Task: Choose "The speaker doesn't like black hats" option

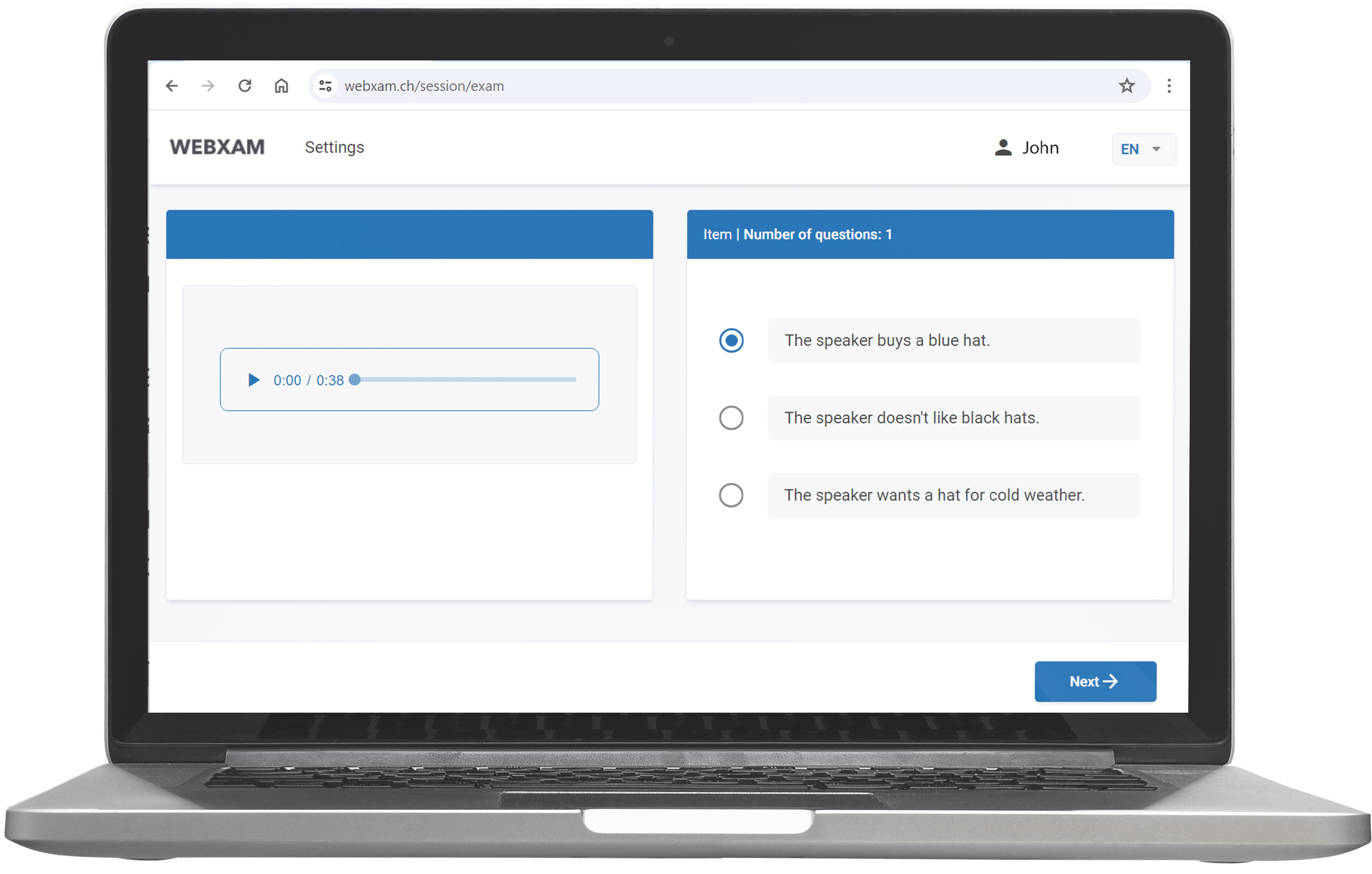Action: pyautogui.click(x=731, y=418)
